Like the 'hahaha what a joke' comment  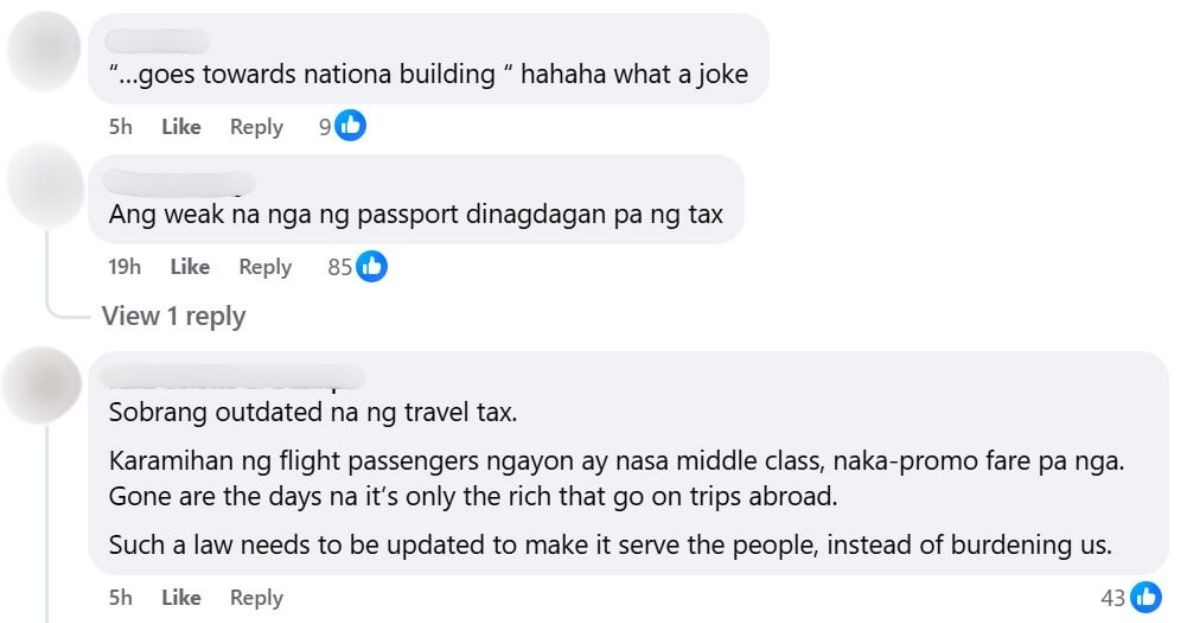(x=182, y=127)
